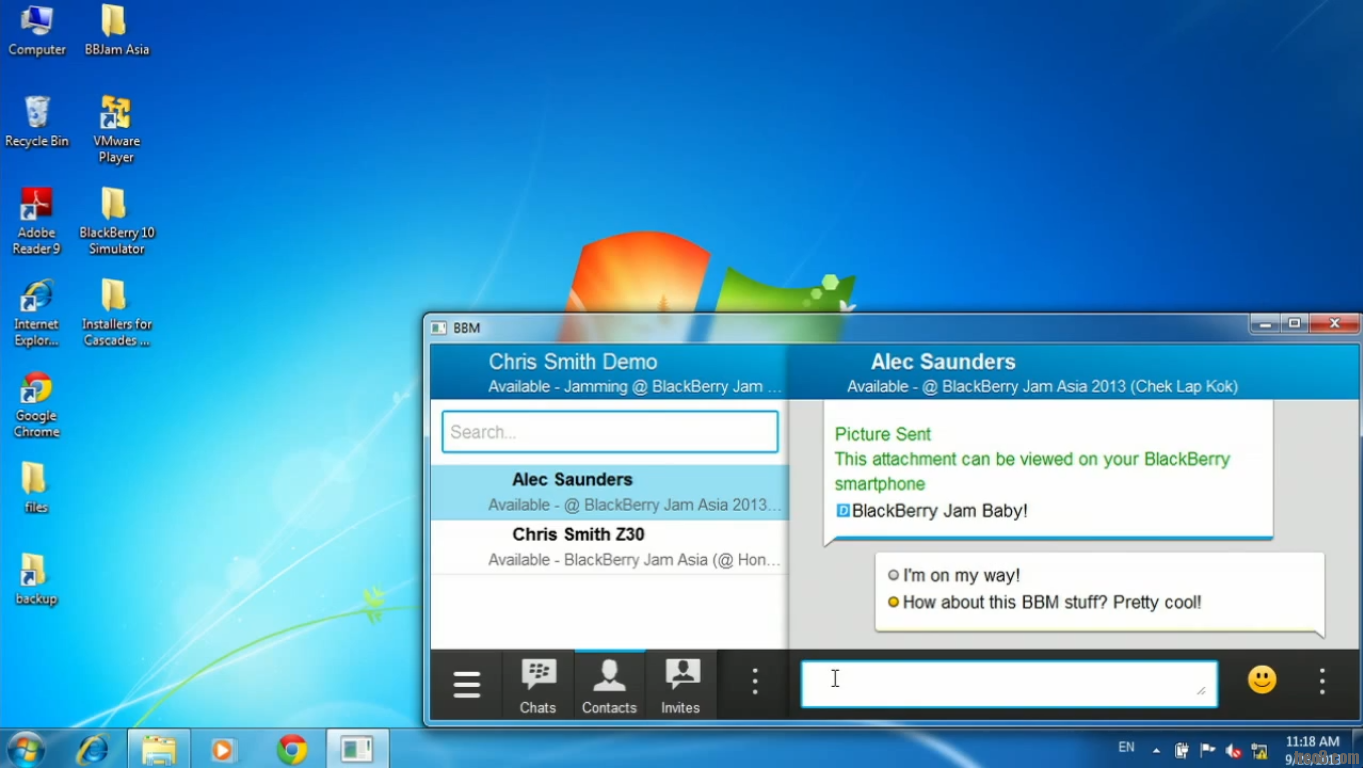Open chat overflow menu beside smiley
This screenshot has width=1363, height=768.
click(1322, 682)
